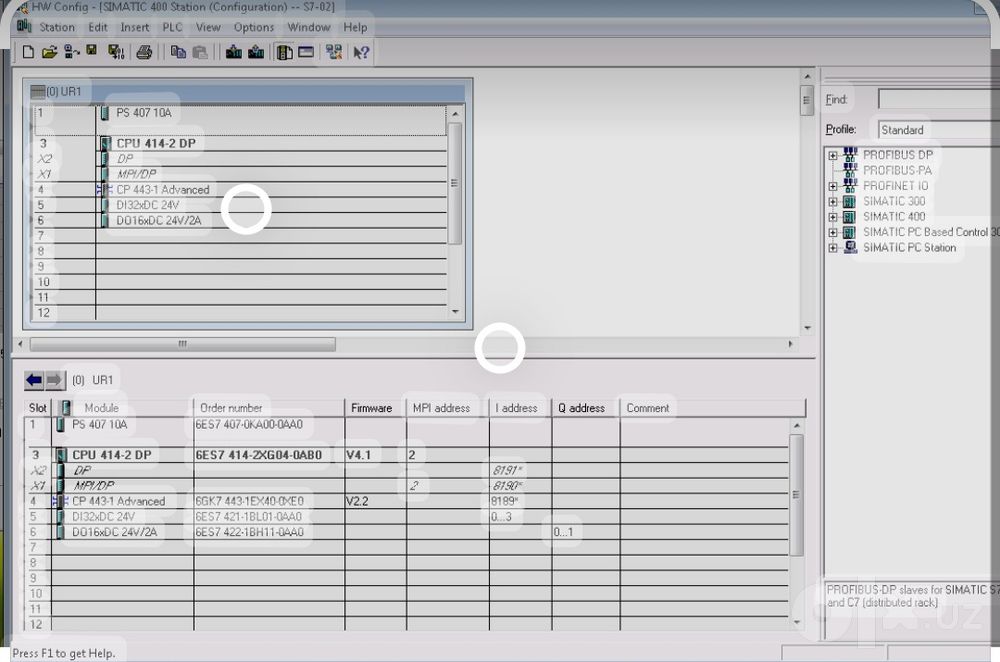Viewport: 1000px width, 662px height.
Task: Expand SIMATIC PC Based Control node
Action: click(833, 233)
